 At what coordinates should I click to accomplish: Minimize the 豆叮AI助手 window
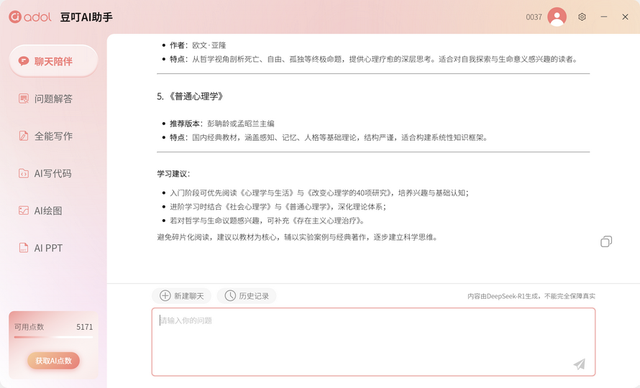pyautogui.click(x=604, y=17)
